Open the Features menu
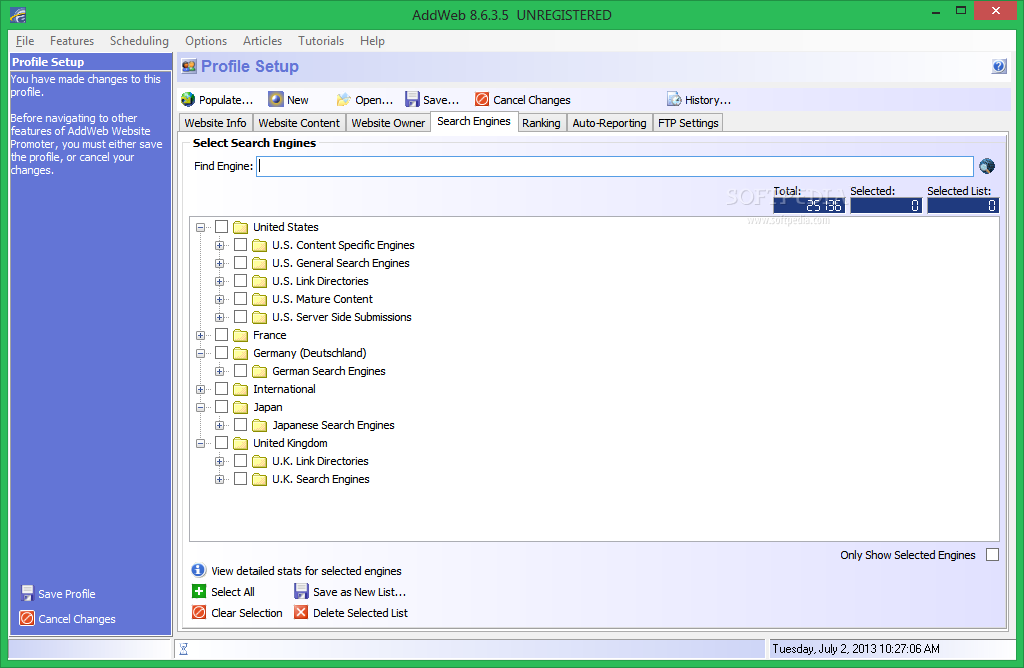The height and width of the screenshot is (668, 1024). pyautogui.click(x=72, y=40)
